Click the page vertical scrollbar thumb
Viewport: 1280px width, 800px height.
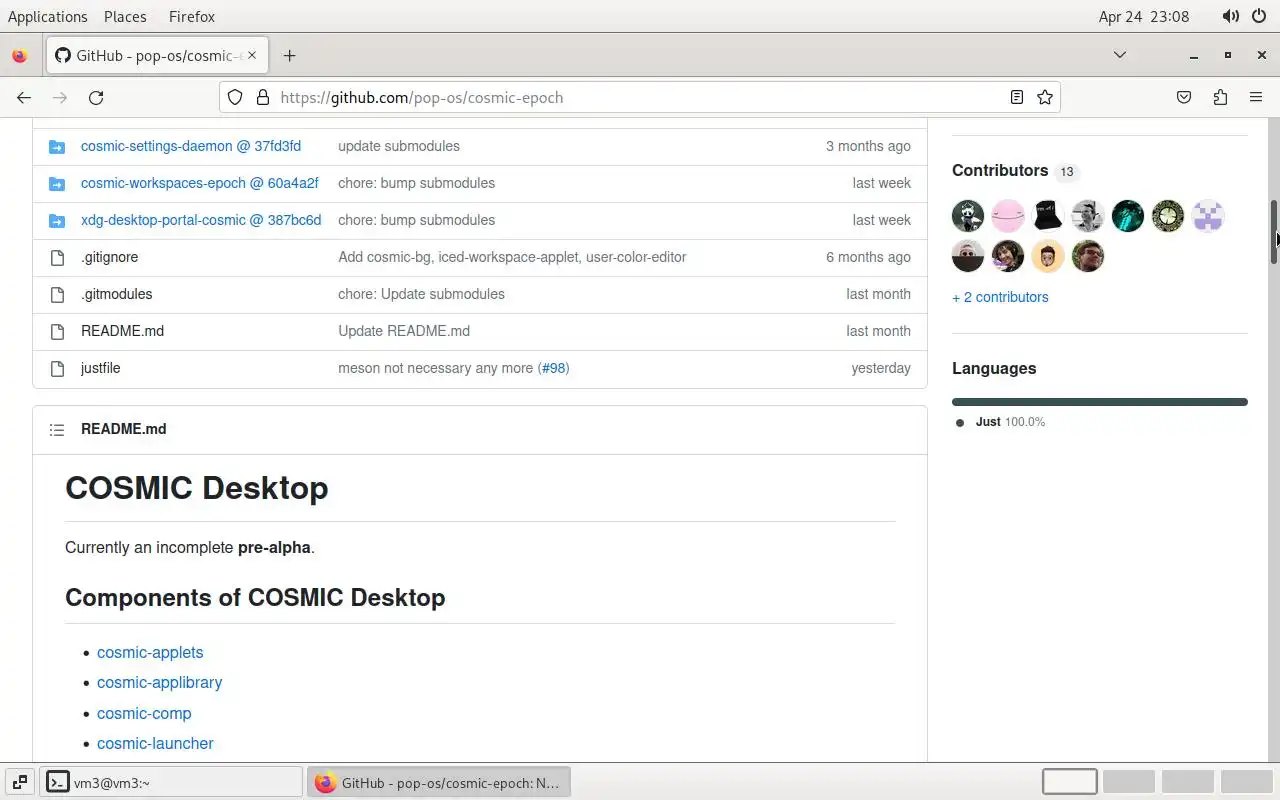point(1274,232)
